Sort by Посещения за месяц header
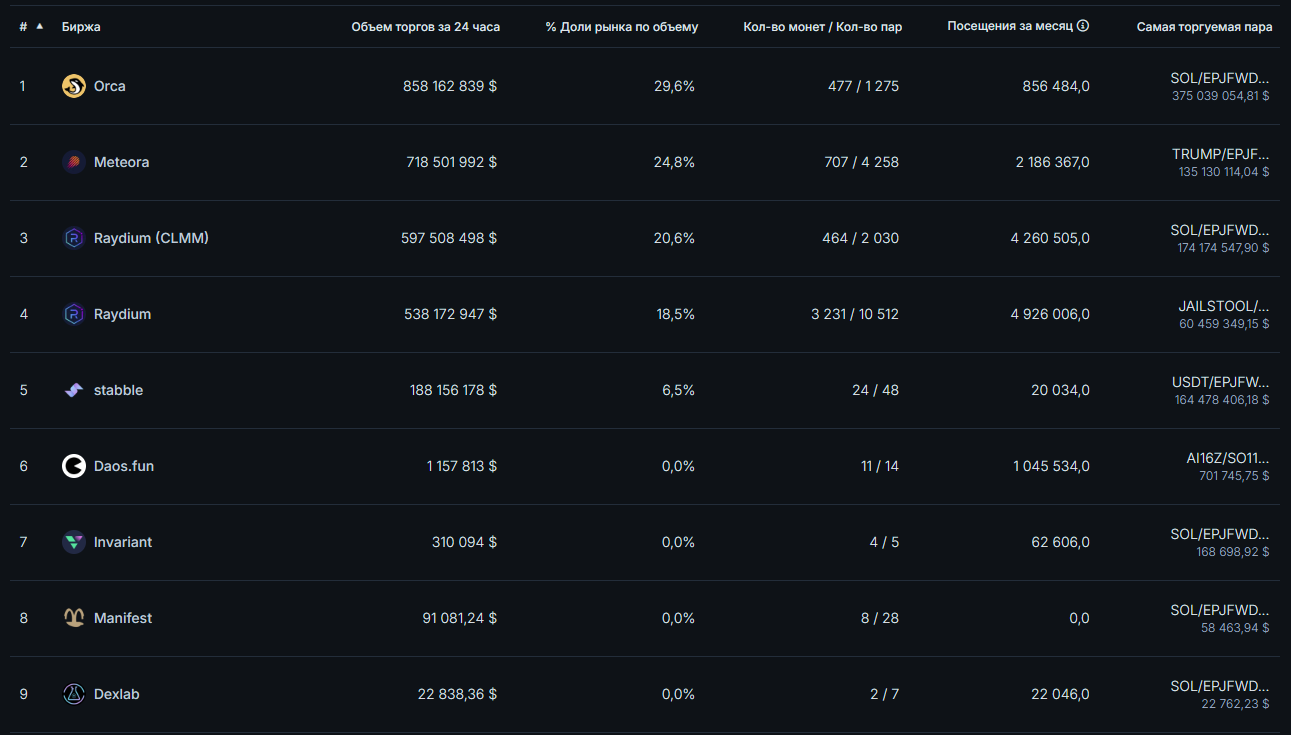The image size is (1291, 735). 1011,26
